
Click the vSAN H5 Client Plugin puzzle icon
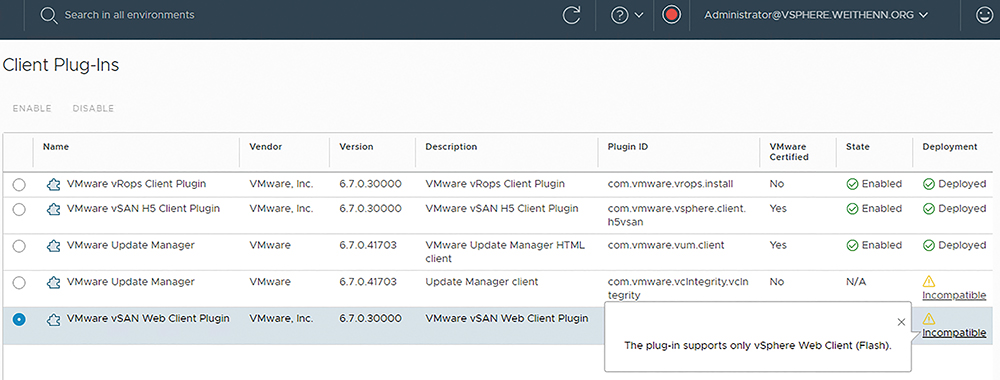click(x=54, y=208)
